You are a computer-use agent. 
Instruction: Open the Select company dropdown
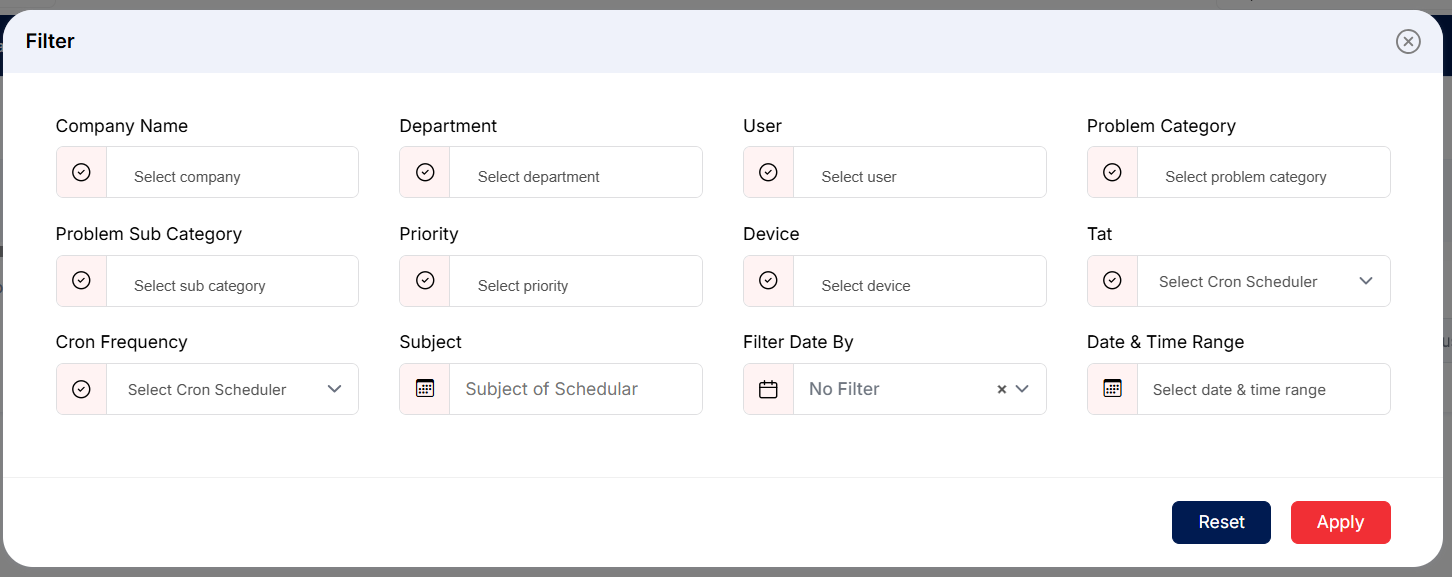(232, 172)
